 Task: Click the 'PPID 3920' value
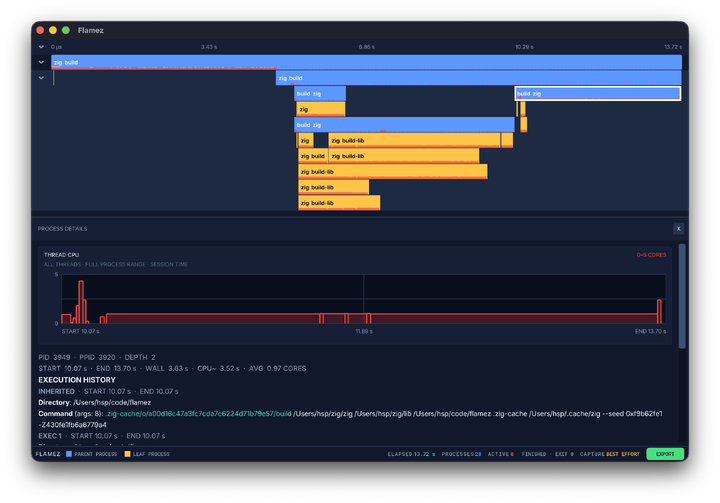[97, 357]
